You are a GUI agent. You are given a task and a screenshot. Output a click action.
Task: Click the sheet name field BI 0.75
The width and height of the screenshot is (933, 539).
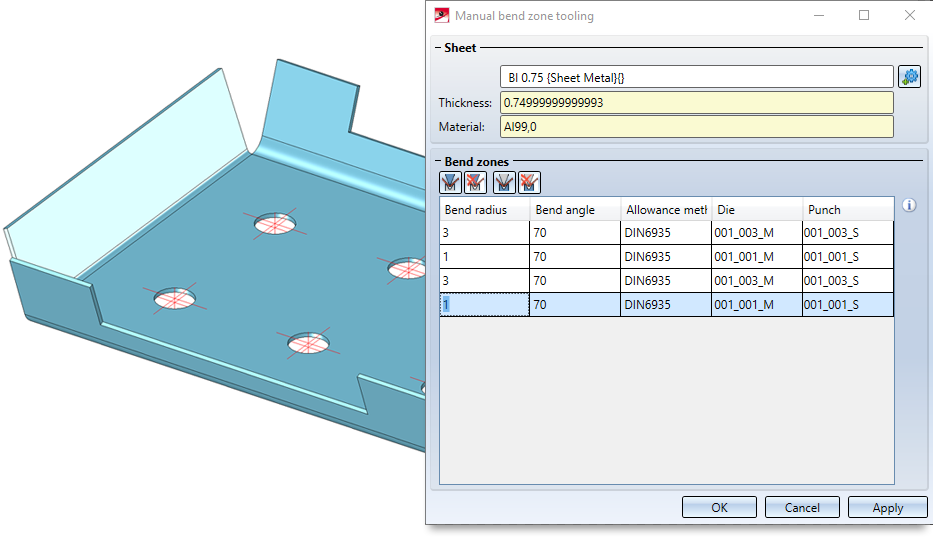pyautogui.click(x=697, y=77)
